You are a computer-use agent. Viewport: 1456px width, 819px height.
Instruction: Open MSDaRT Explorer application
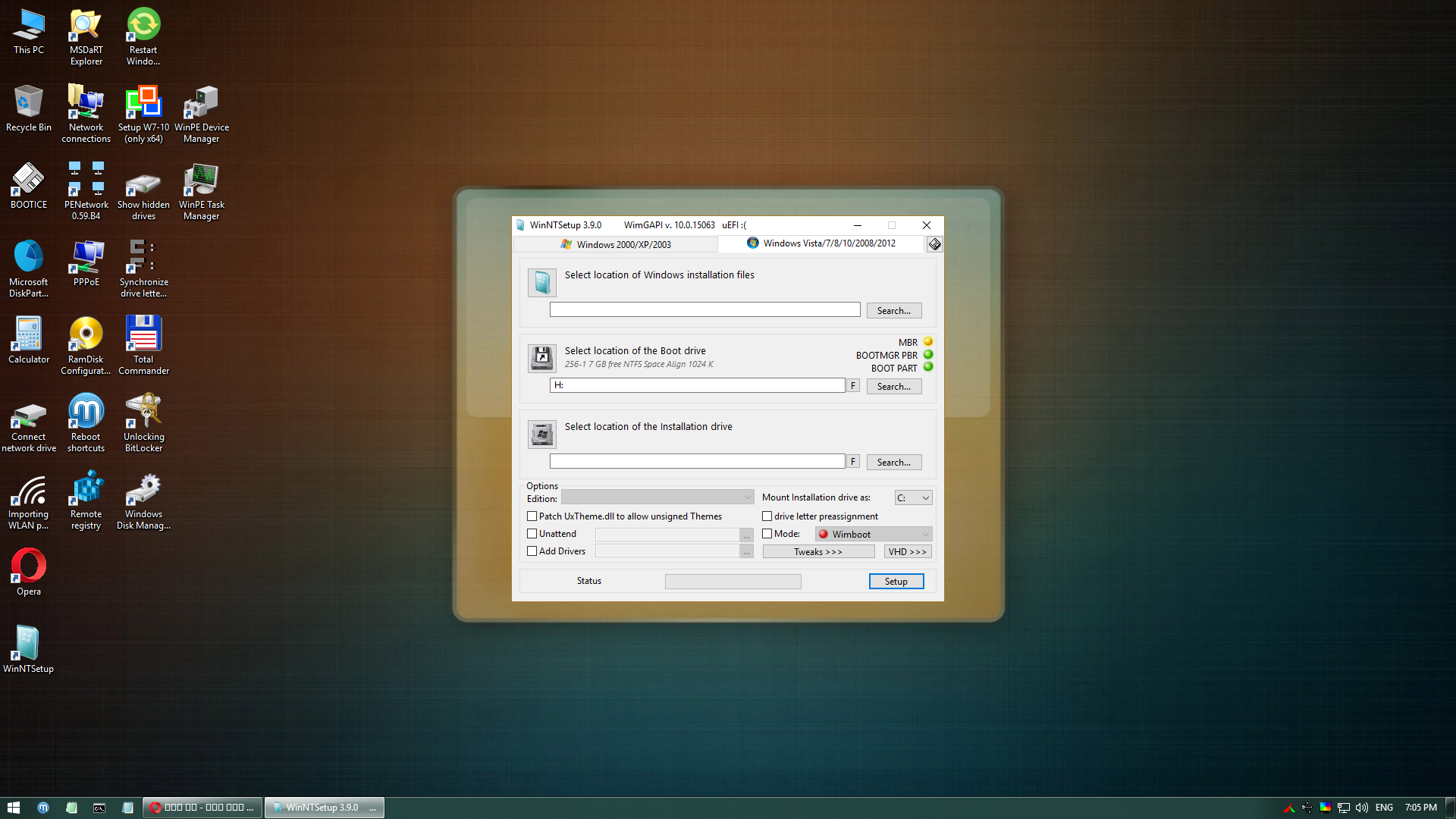pyautogui.click(x=86, y=36)
